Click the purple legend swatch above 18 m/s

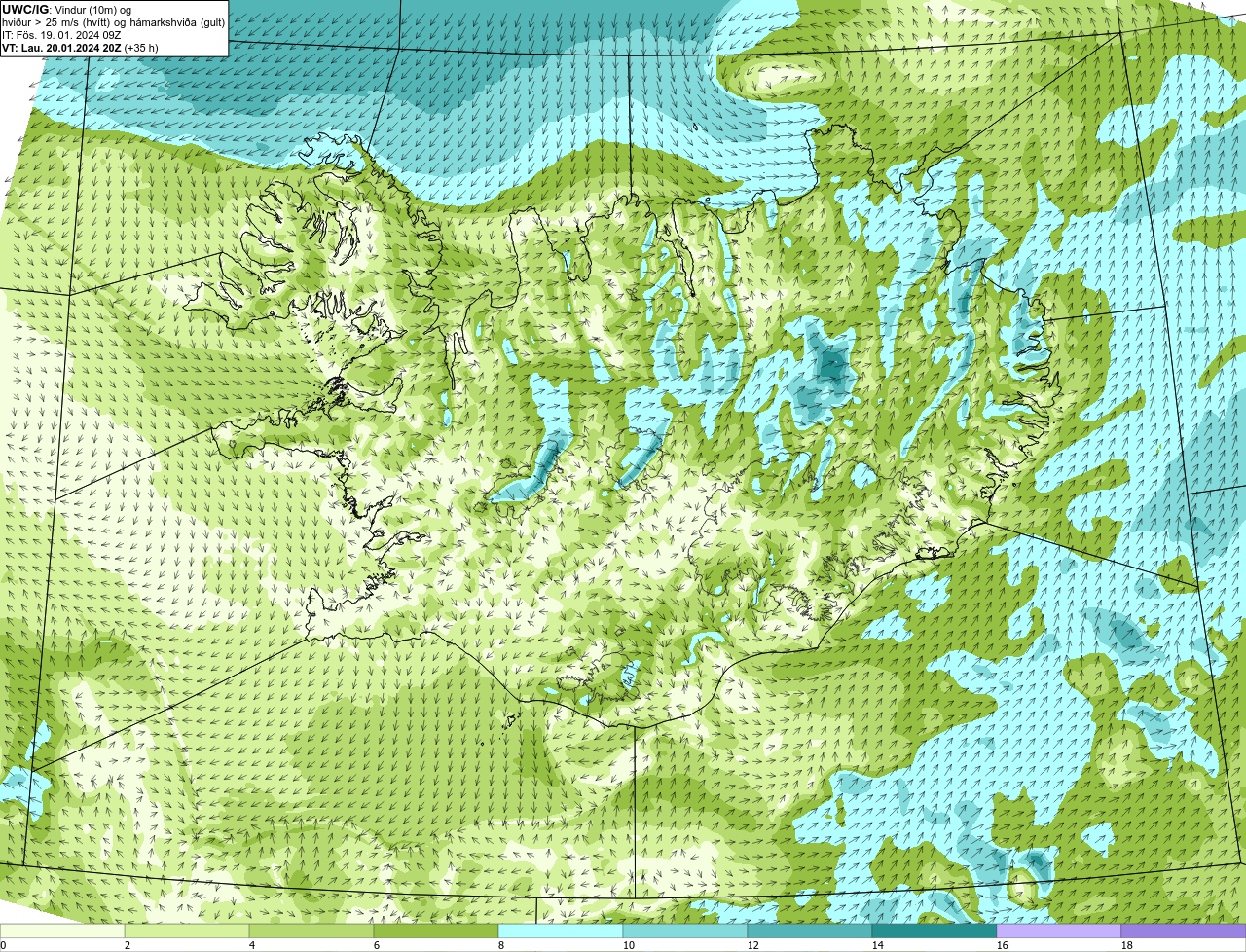[x=1184, y=932]
